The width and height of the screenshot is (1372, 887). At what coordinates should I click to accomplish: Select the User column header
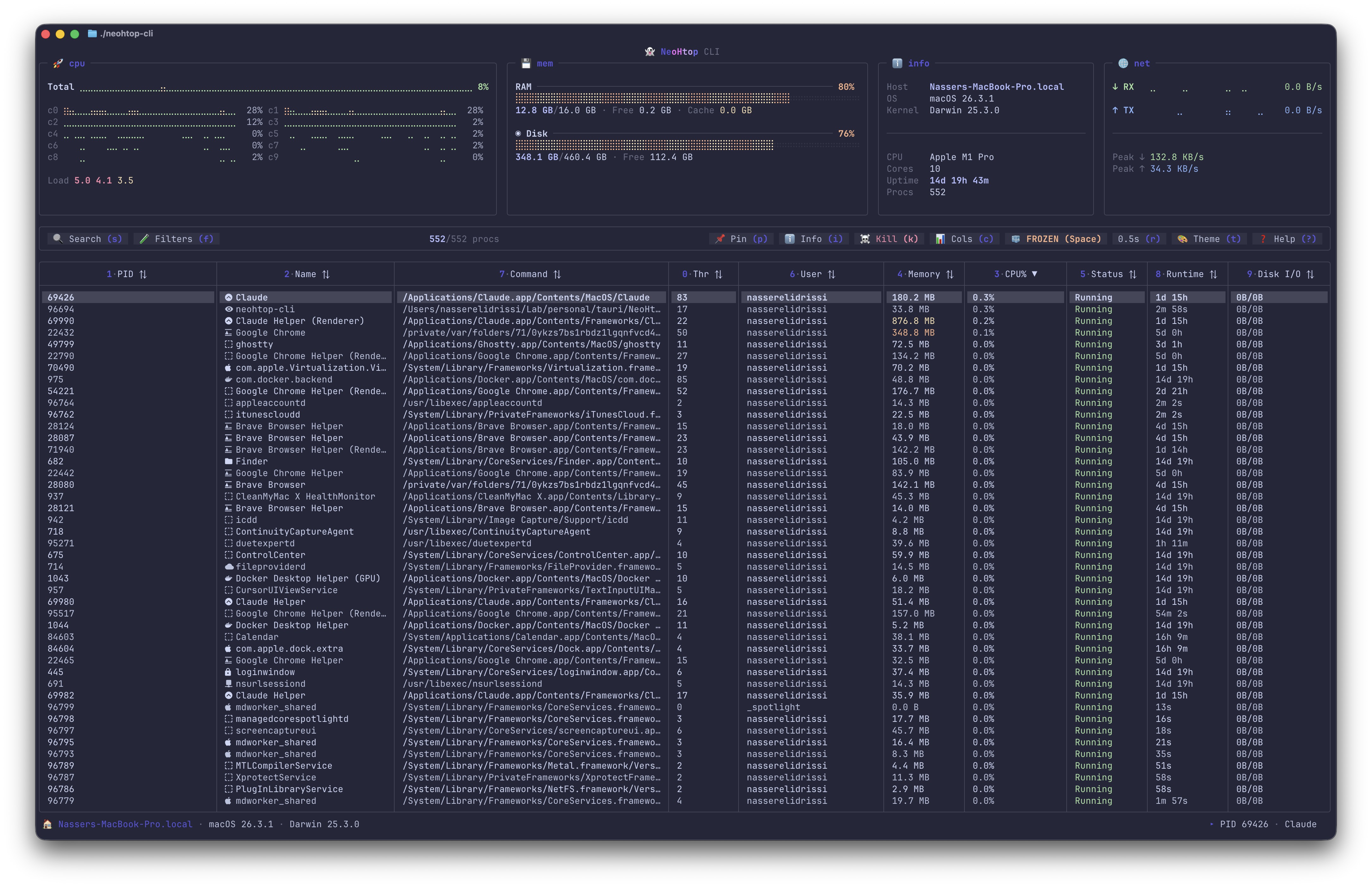(x=810, y=274)
